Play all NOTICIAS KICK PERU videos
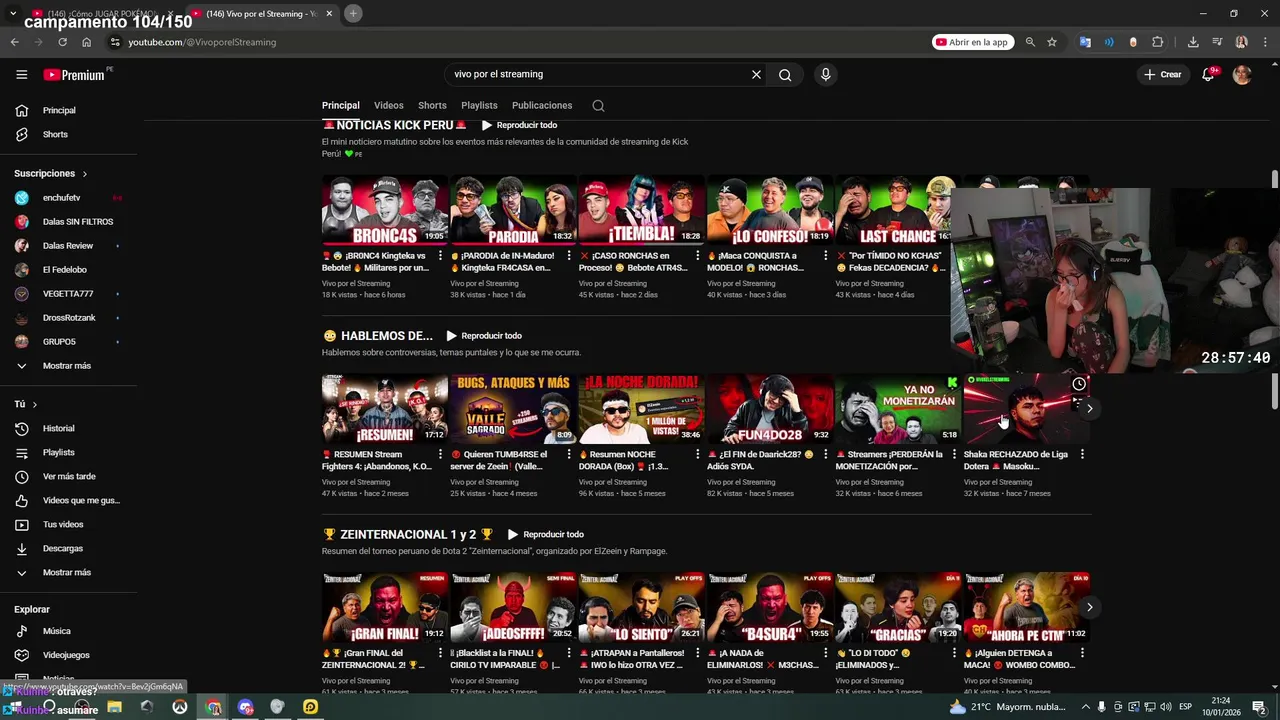1280x720 pixels. pos(519,125)
